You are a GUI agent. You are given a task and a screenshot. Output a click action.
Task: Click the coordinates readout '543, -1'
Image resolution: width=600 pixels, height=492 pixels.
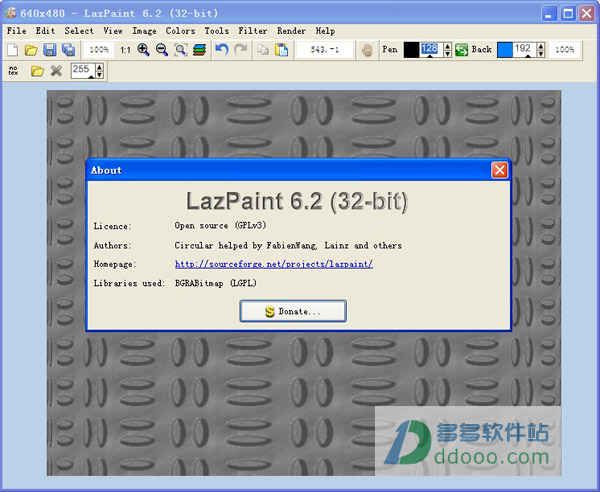coord(324,50)
